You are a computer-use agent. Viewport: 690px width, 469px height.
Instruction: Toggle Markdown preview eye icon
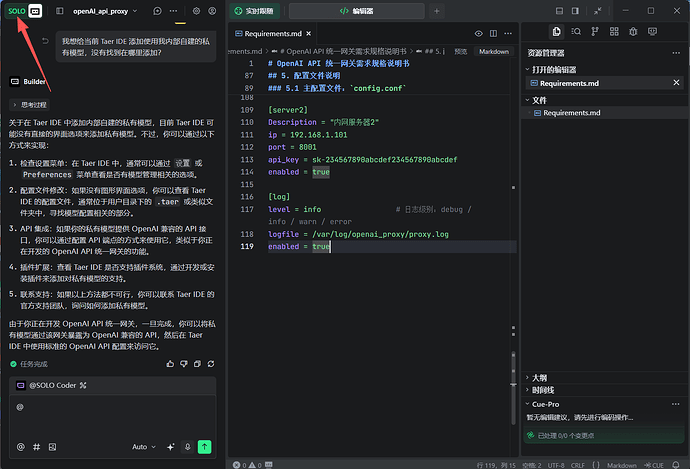click(x=479, y=33)
